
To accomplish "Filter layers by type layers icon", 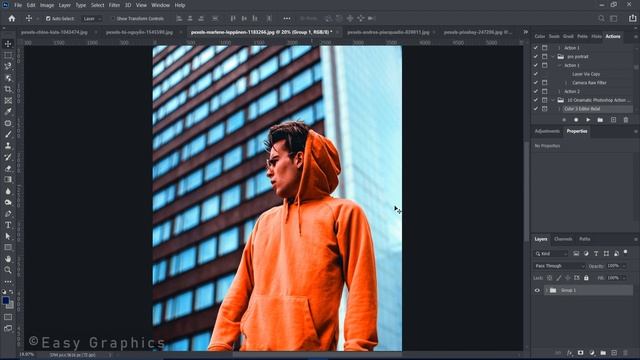I will [x=596, y=254].
